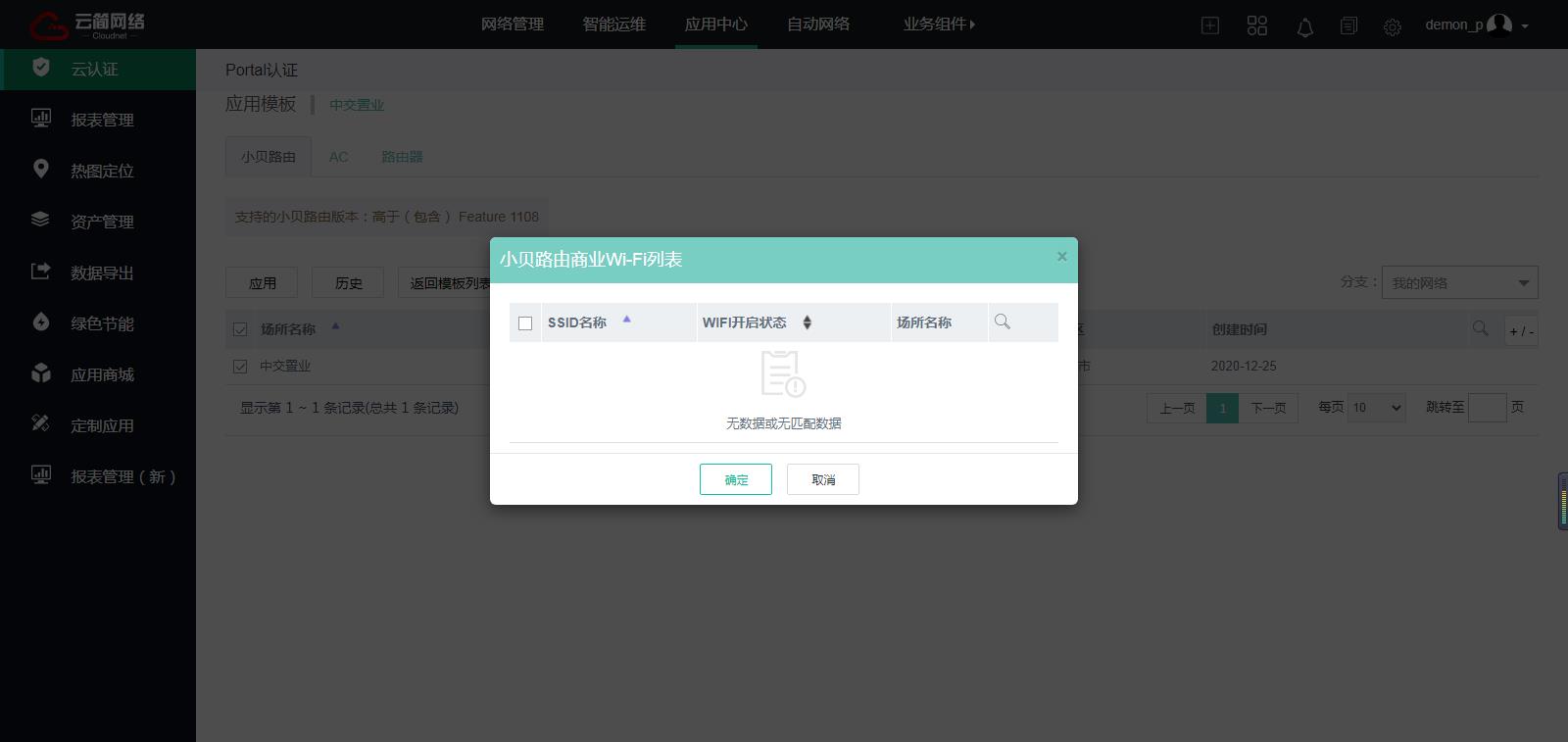The image size is (1568, 742).
Task: Click the 历史 button
Action: (x=348, y=283)
